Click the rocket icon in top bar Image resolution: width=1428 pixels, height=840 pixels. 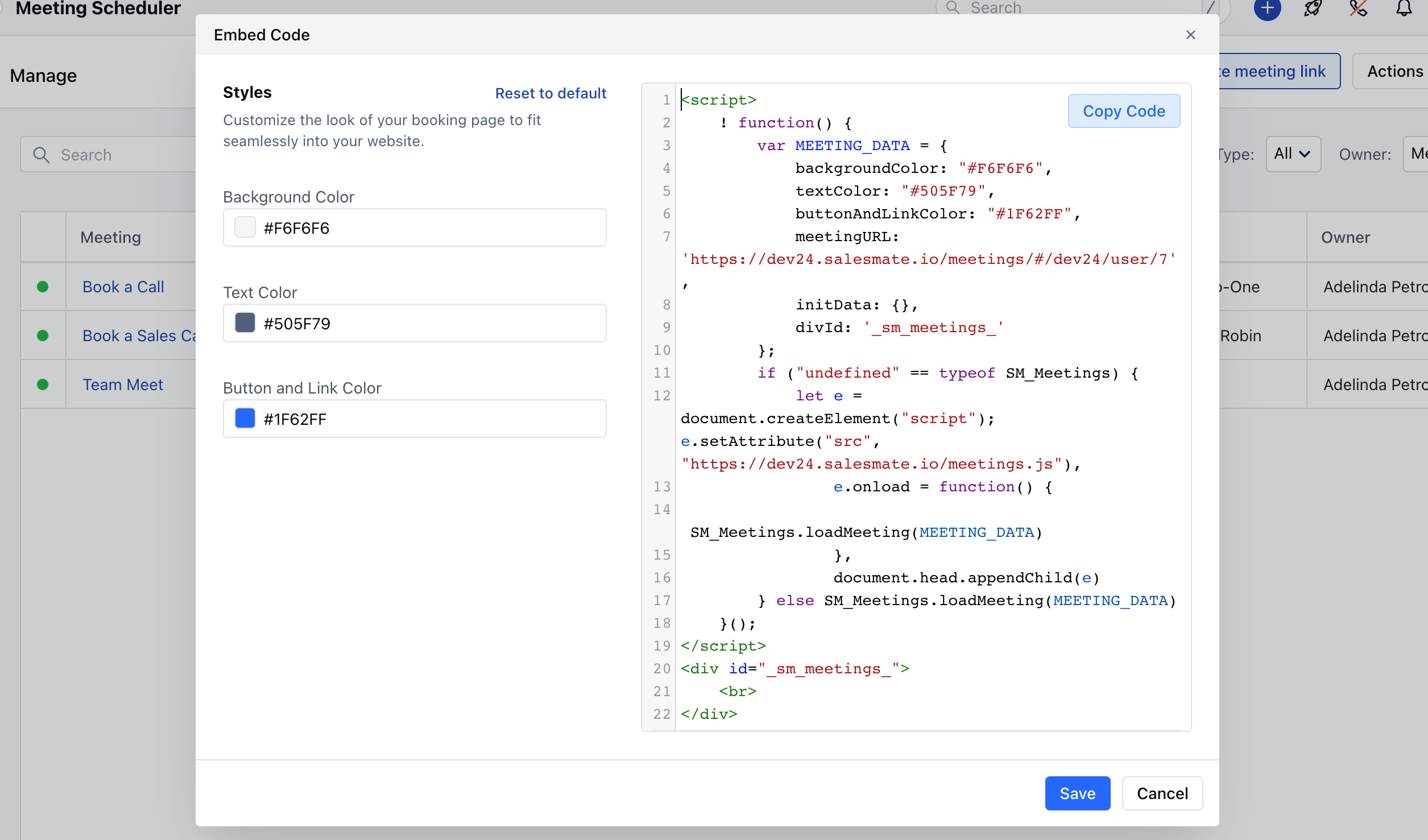(1313, 8)
